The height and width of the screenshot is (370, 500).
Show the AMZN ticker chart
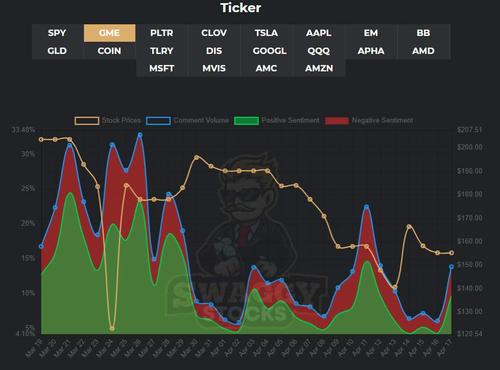point(319,68)
